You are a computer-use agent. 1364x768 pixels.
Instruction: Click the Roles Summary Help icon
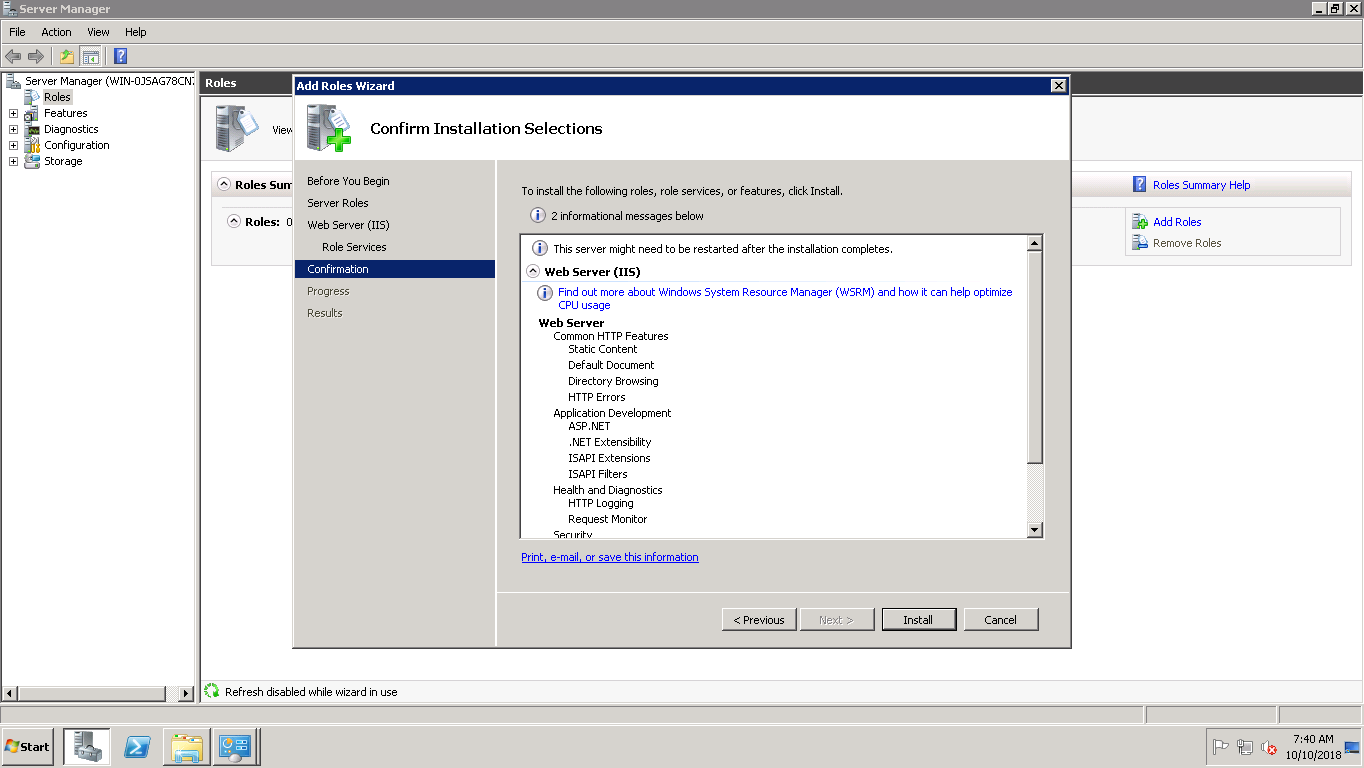click(1139, 185)
